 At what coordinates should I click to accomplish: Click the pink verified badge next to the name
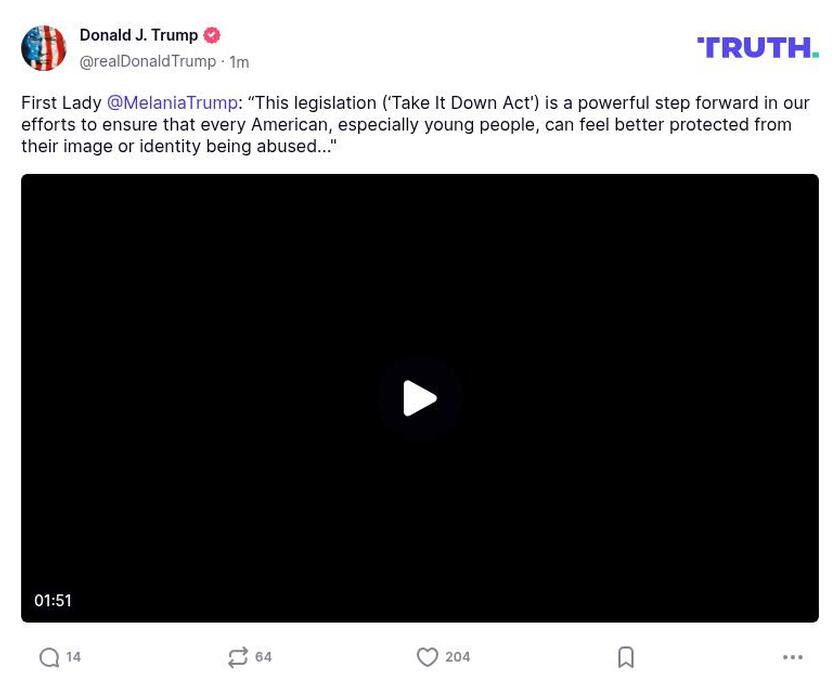point(210,34)
